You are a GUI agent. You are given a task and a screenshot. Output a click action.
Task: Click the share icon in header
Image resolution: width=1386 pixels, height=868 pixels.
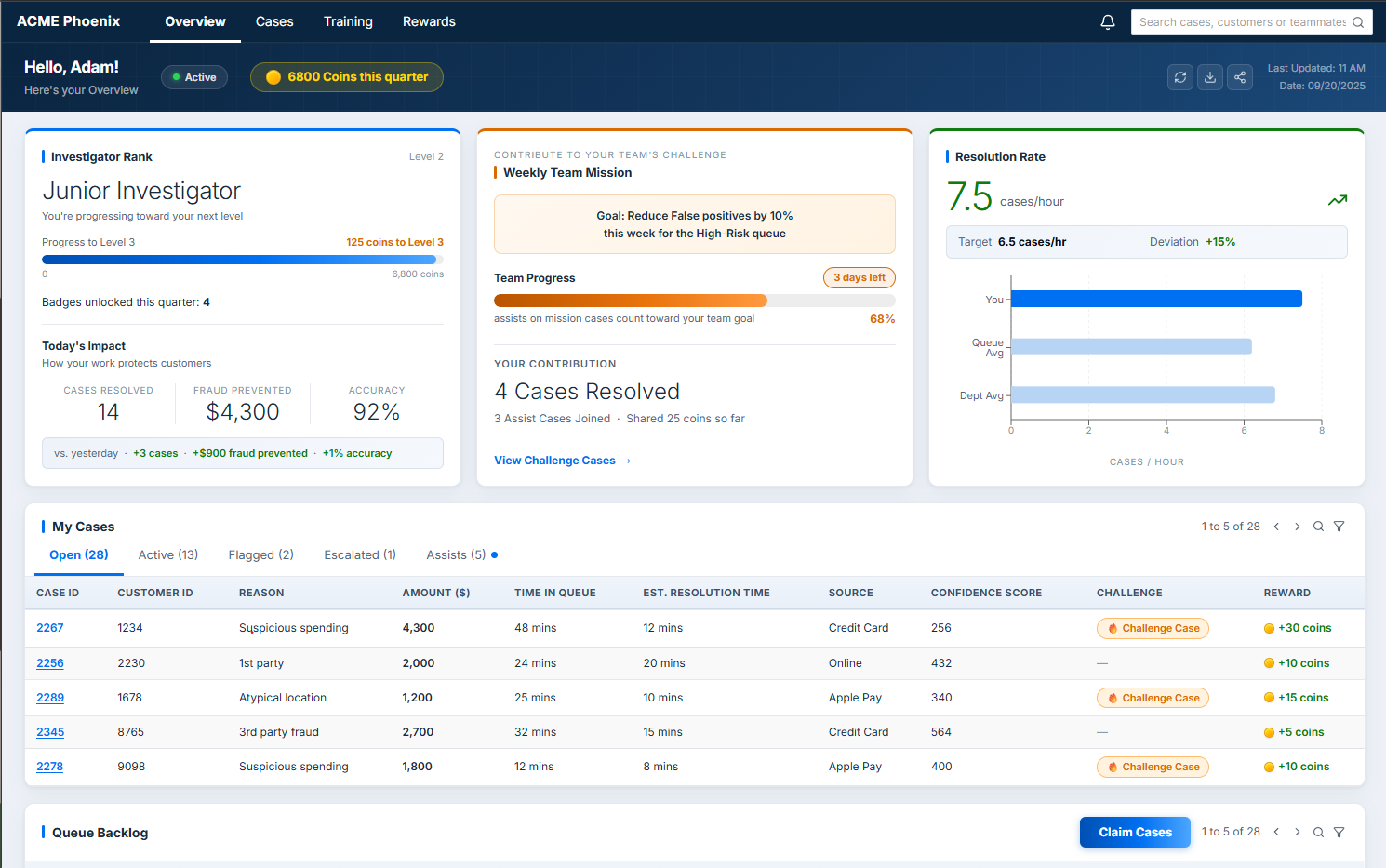tap(1240, 77)
